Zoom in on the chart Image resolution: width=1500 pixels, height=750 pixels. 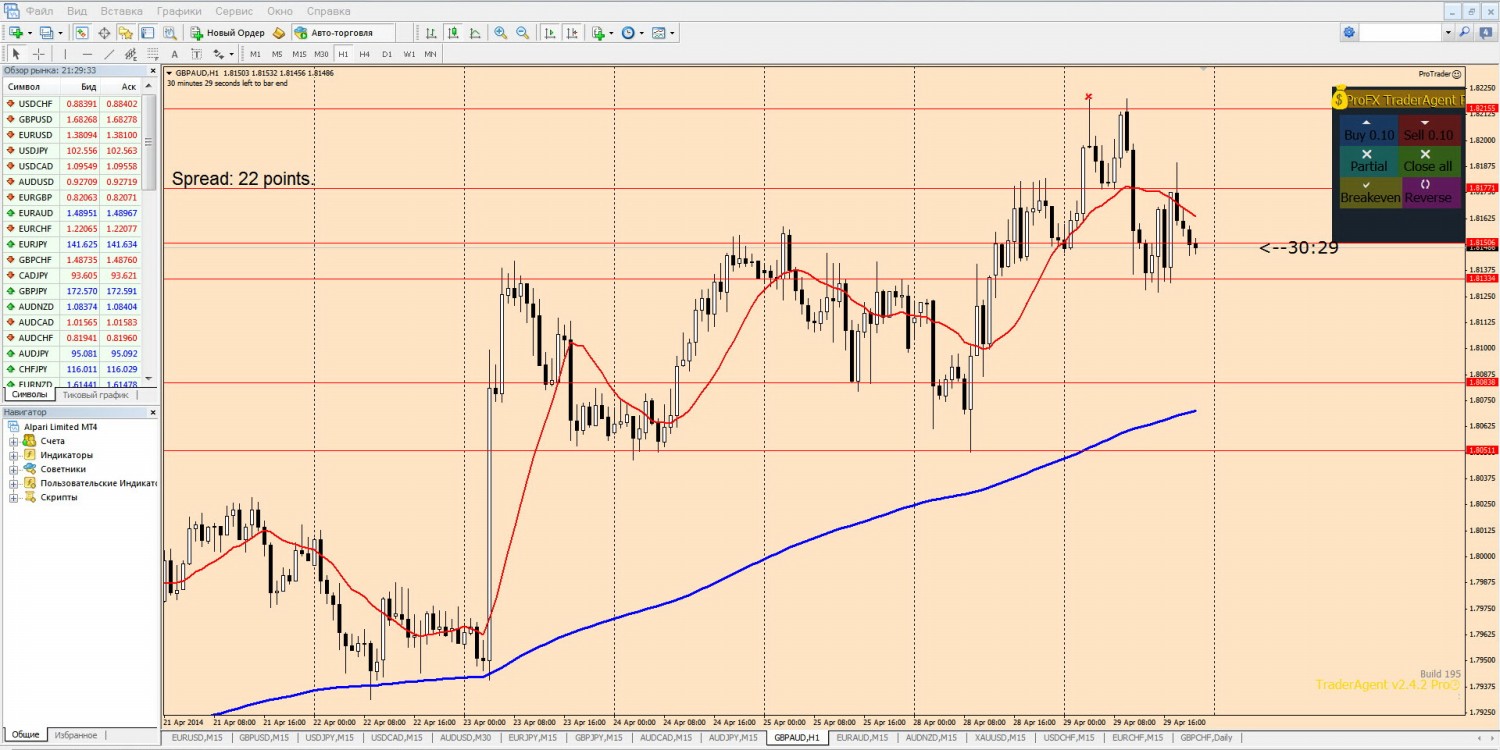click(500, 33)
